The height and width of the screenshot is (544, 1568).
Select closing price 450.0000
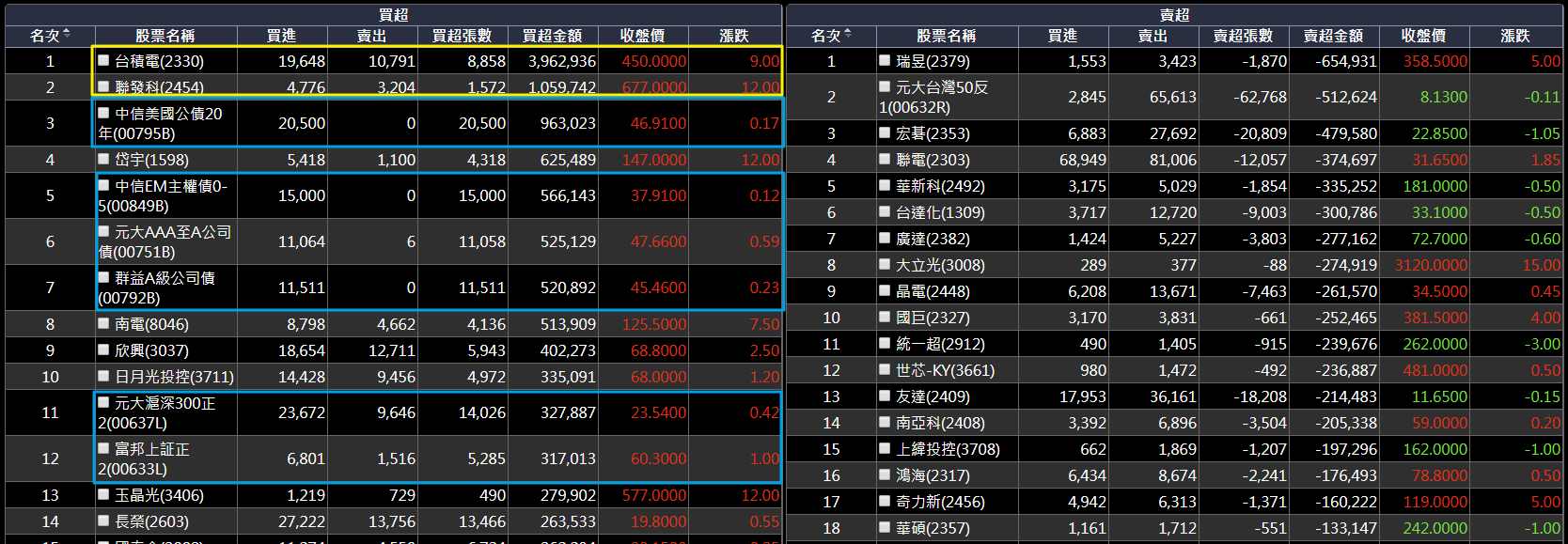pos(654,61)
